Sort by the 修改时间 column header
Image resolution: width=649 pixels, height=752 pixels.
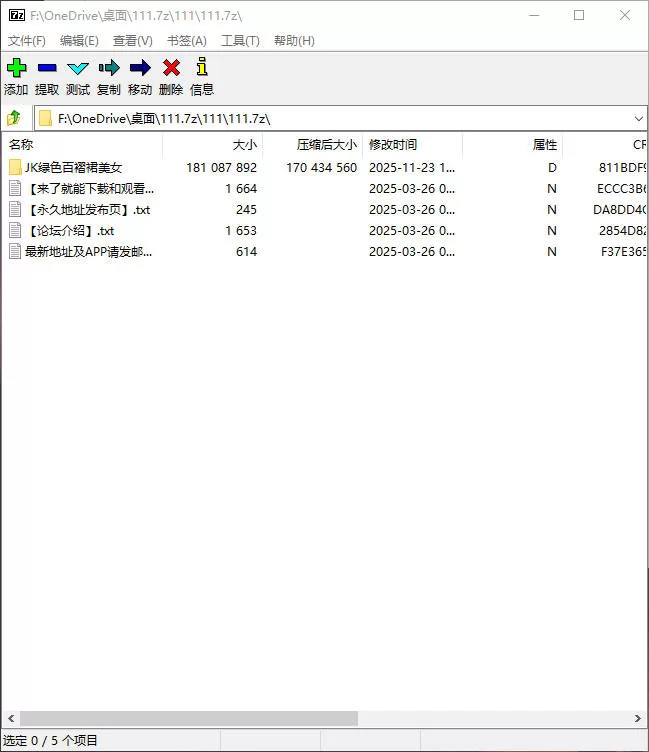click(x=413, y=145)
